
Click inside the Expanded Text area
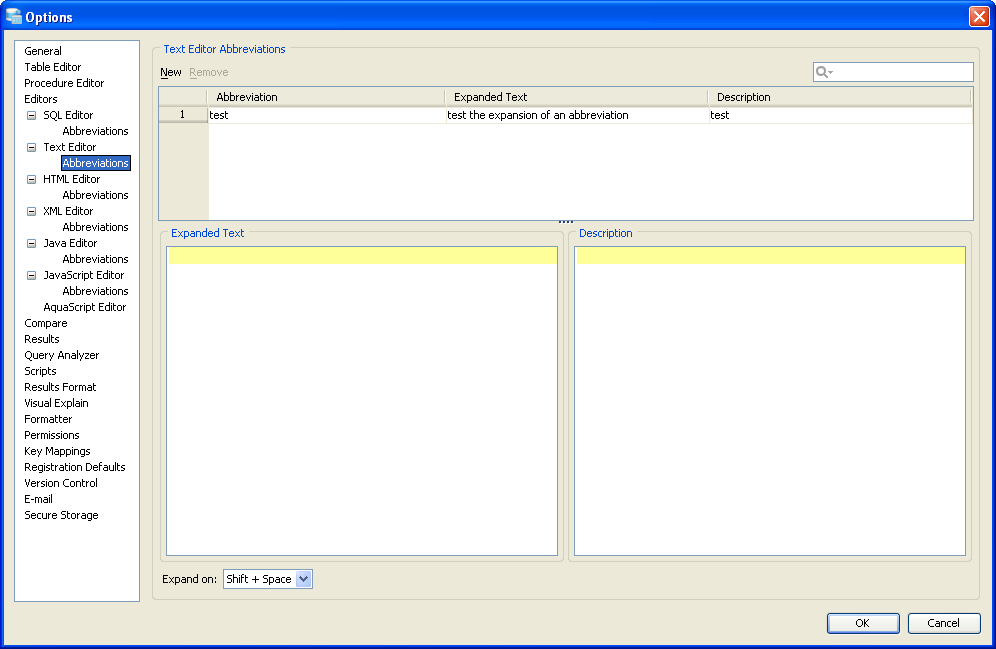pos(361,401)
